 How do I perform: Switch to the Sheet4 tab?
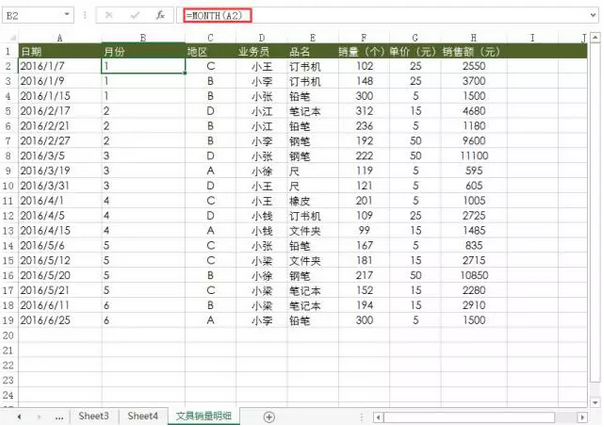point(143,415)
